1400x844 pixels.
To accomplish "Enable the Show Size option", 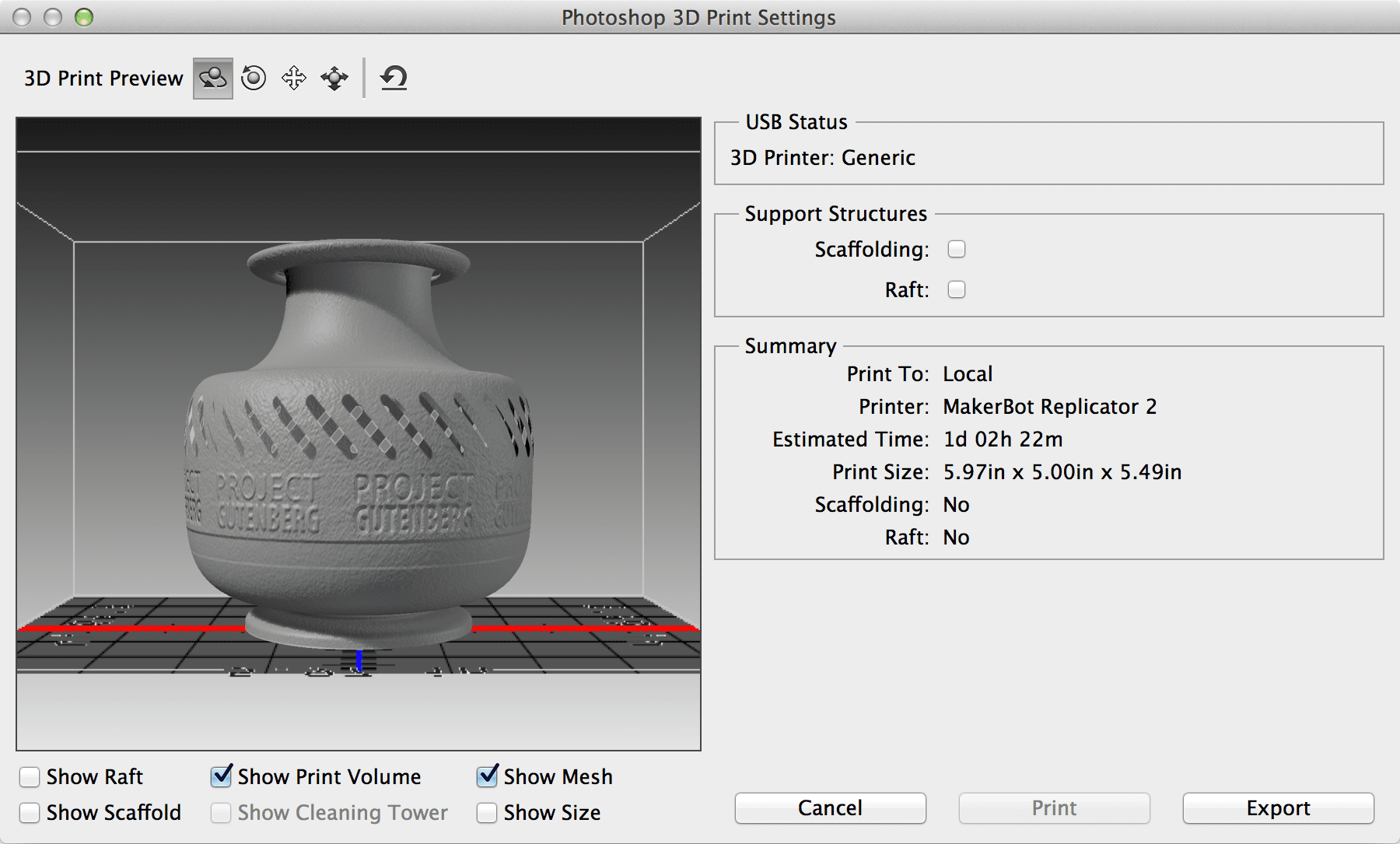I will (487, 812).
